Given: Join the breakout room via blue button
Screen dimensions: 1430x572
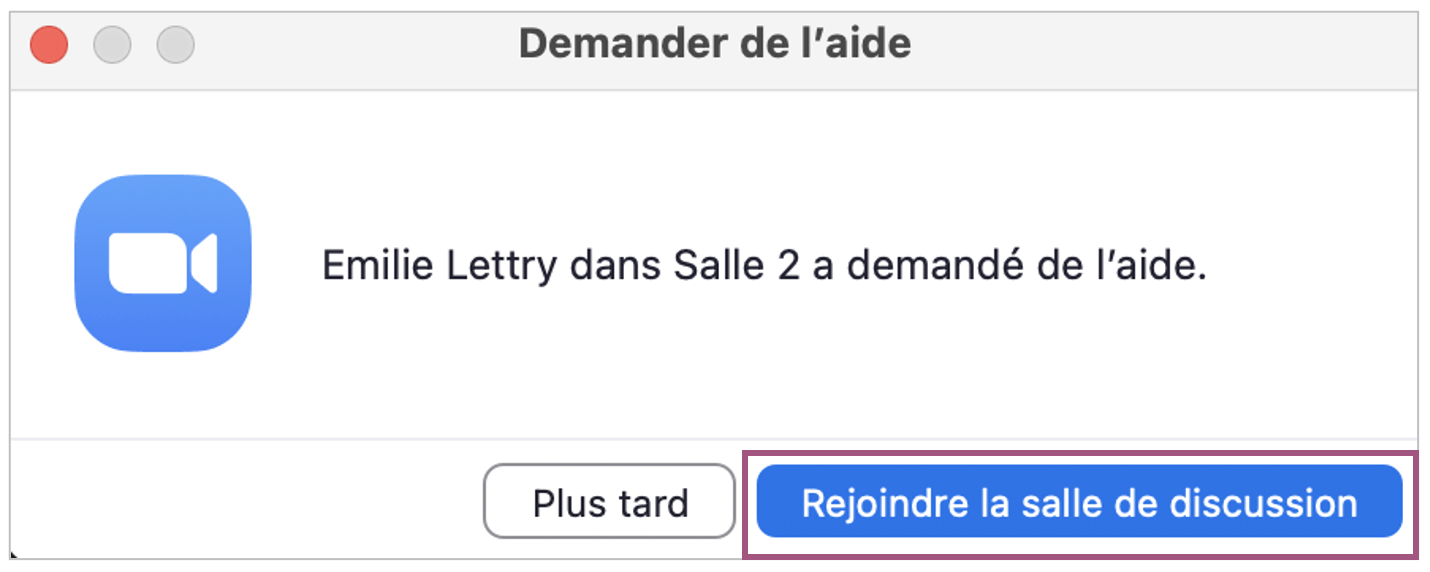Looking at the screenshot, I should click(1079, 502).
